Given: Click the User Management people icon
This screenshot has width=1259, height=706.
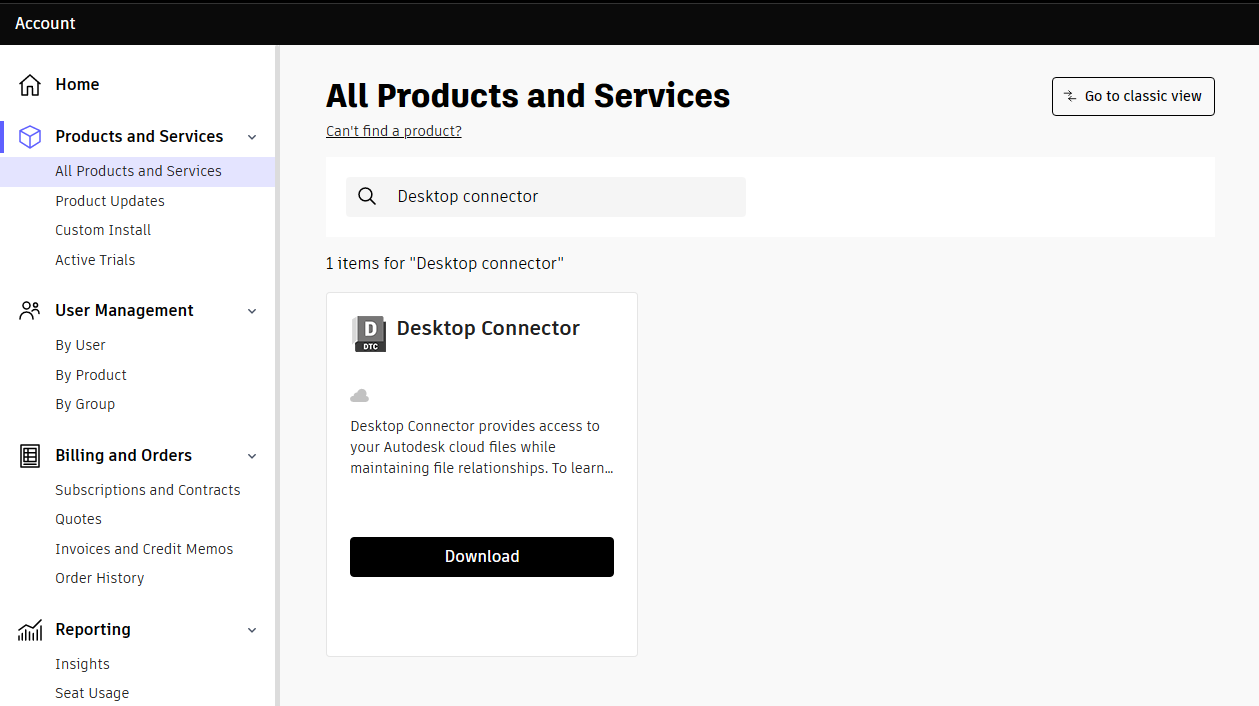Looking at the screenshot, I should click(x=30, y=311).
